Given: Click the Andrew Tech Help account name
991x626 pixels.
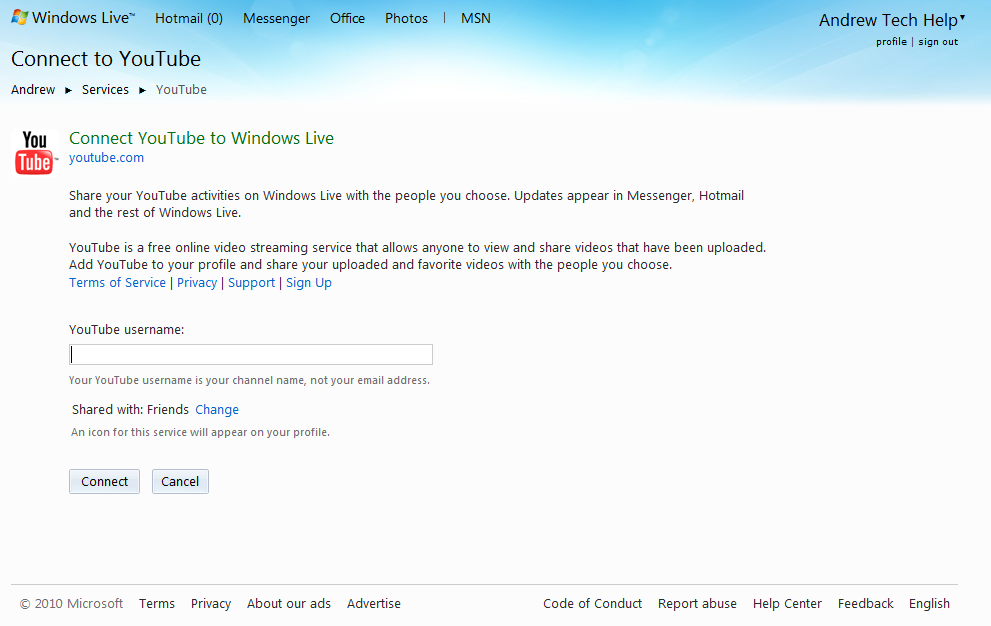Looking at the screenshot, I should click(x=888, y=20).
